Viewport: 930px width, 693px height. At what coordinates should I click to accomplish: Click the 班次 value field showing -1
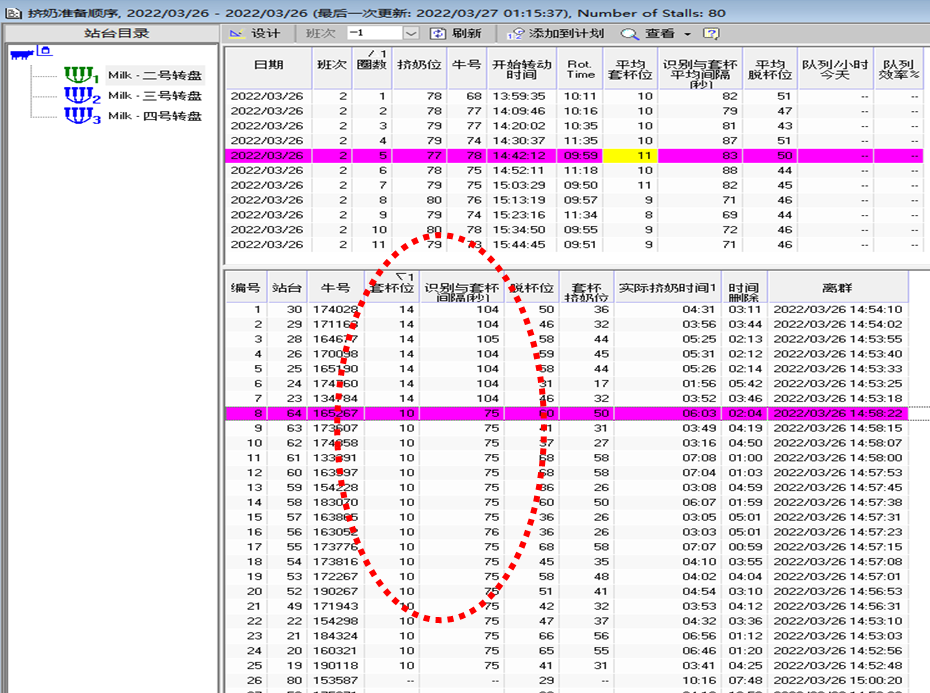tap(375, 33)
